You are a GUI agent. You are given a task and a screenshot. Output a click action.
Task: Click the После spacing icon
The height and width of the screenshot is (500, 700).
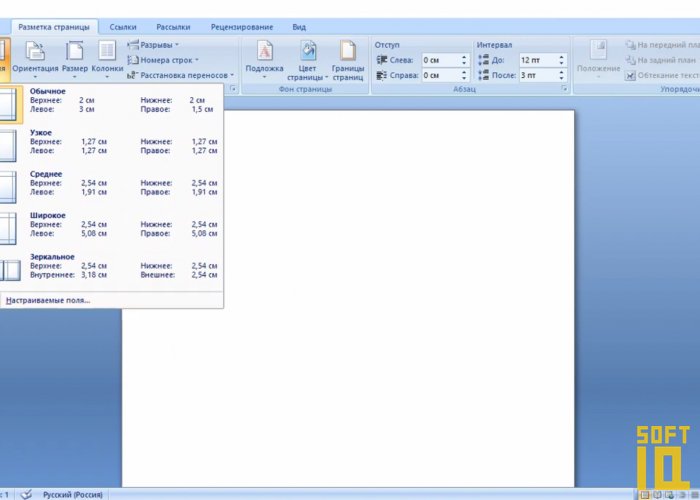[x=483, y=75]
